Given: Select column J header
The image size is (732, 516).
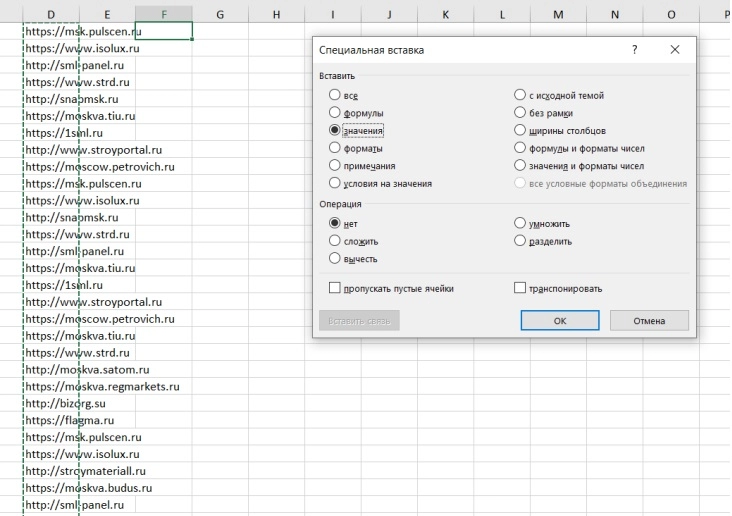Looking at the screenshot, I should [x=389, y=14].
